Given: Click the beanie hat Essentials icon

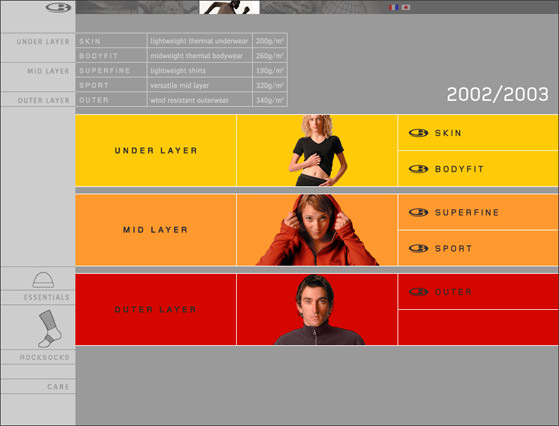Looking at the screenshot, I should [x=43, y=280].
